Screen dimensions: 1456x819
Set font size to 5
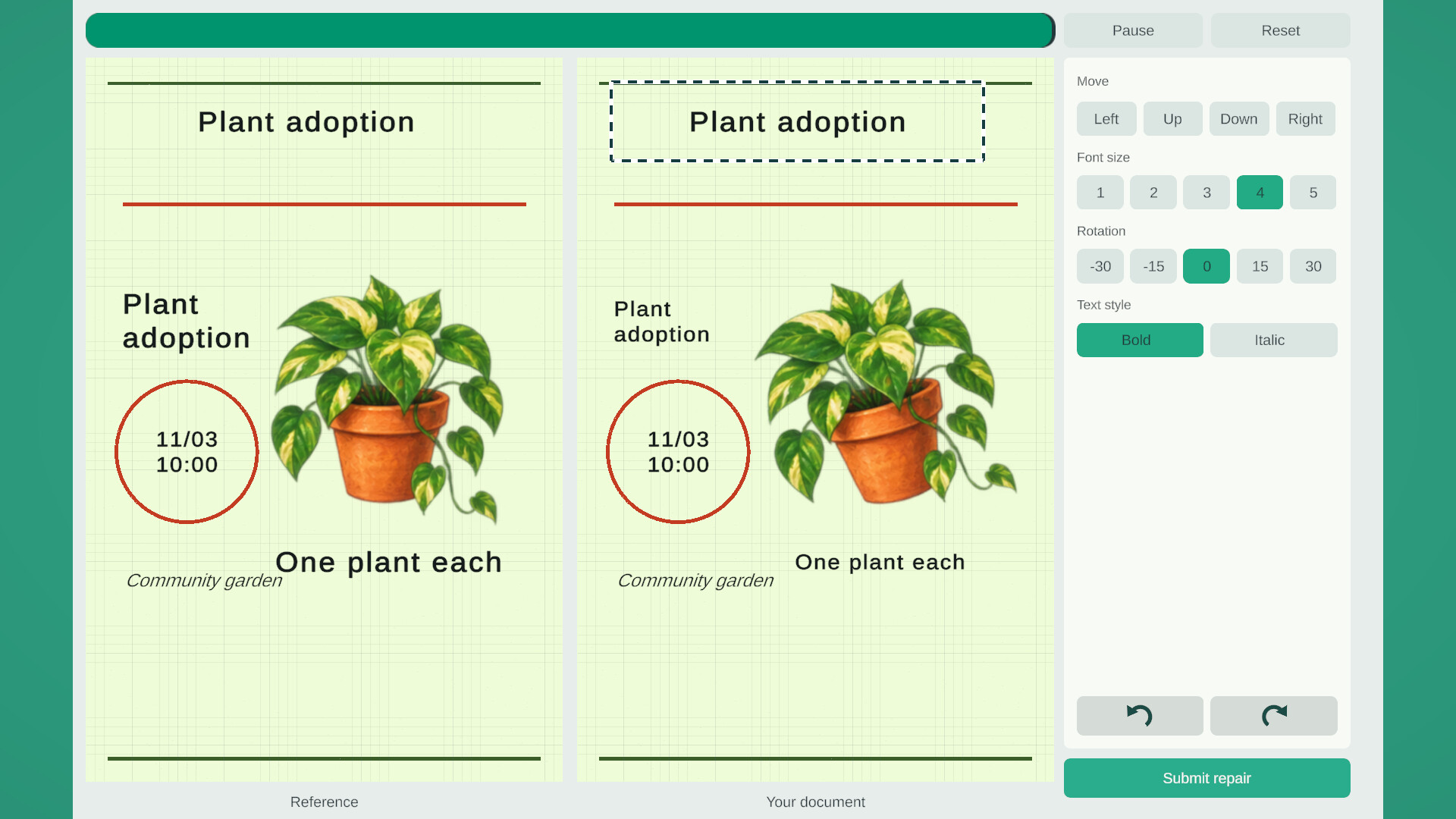1313,193
